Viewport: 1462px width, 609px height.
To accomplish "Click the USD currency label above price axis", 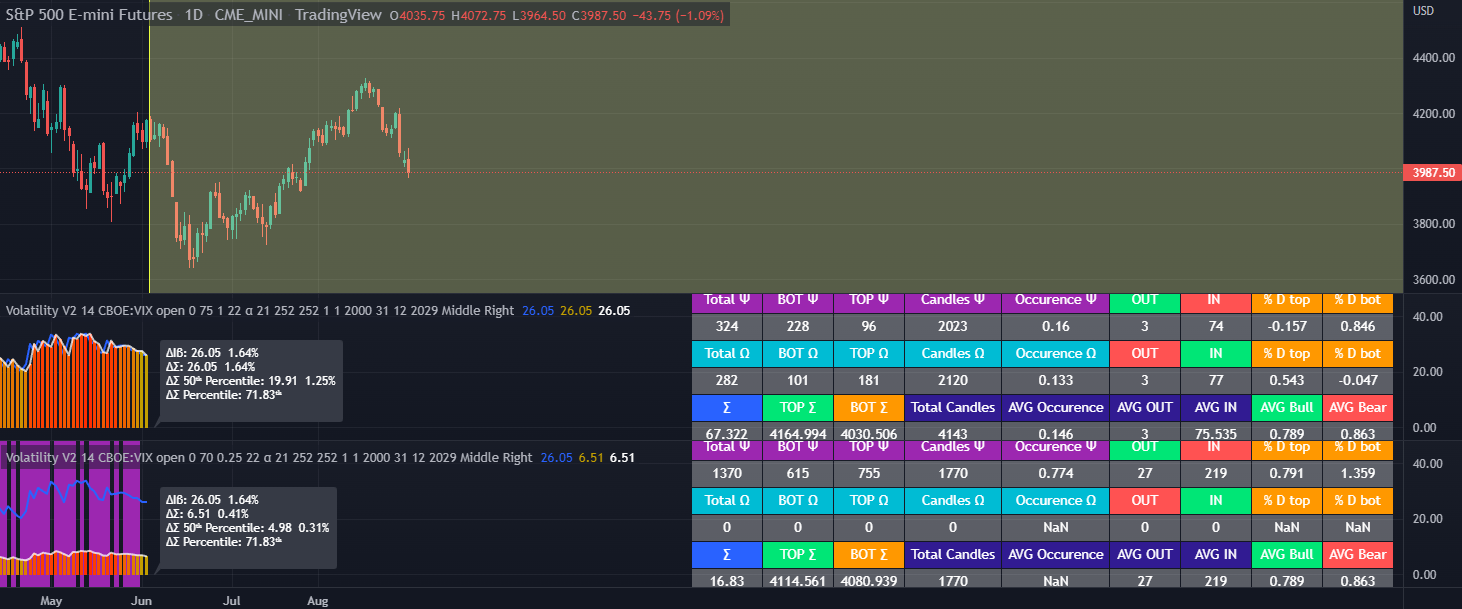I will point(1423,11).
